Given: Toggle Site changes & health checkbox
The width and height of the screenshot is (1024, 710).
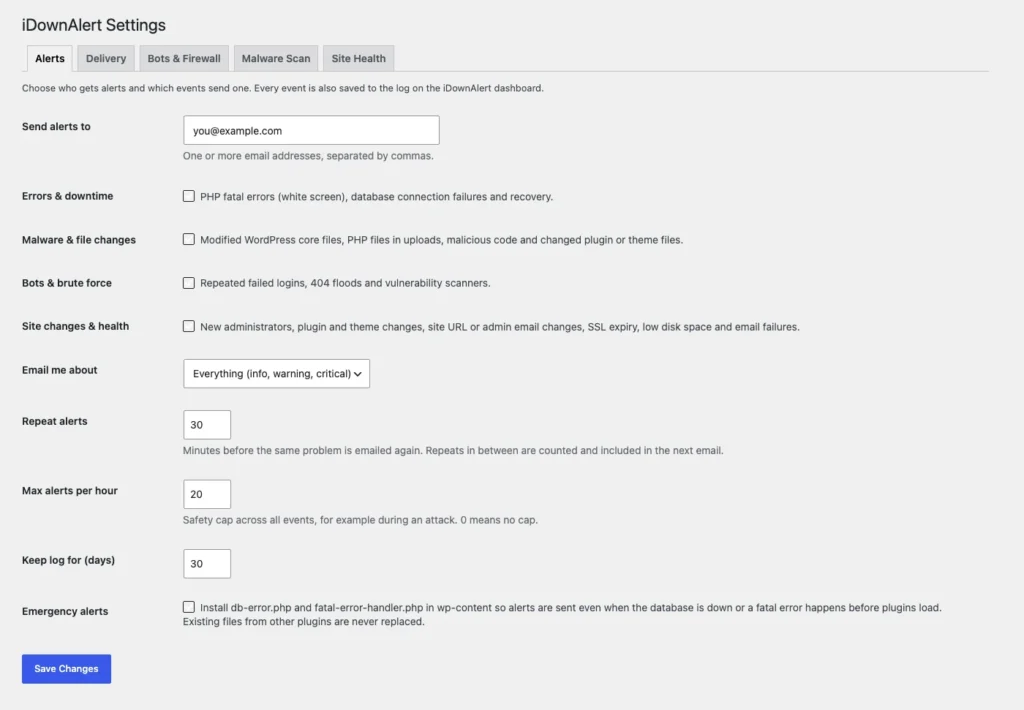Looking at the screenshot, I should (189, 326).
